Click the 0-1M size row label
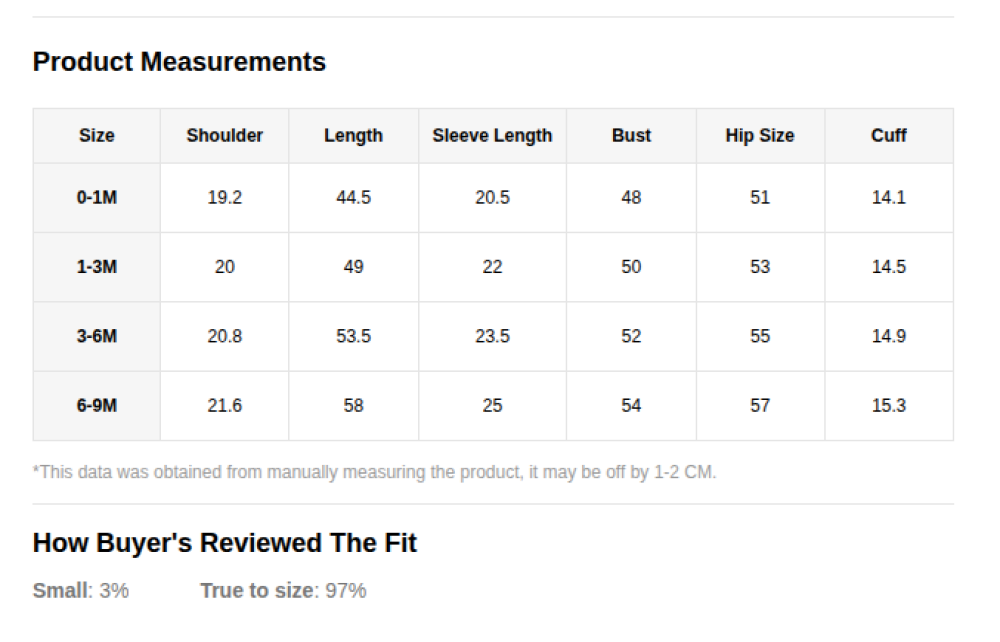The width and height of the screenshot is (1000, 642). point(97,198)
